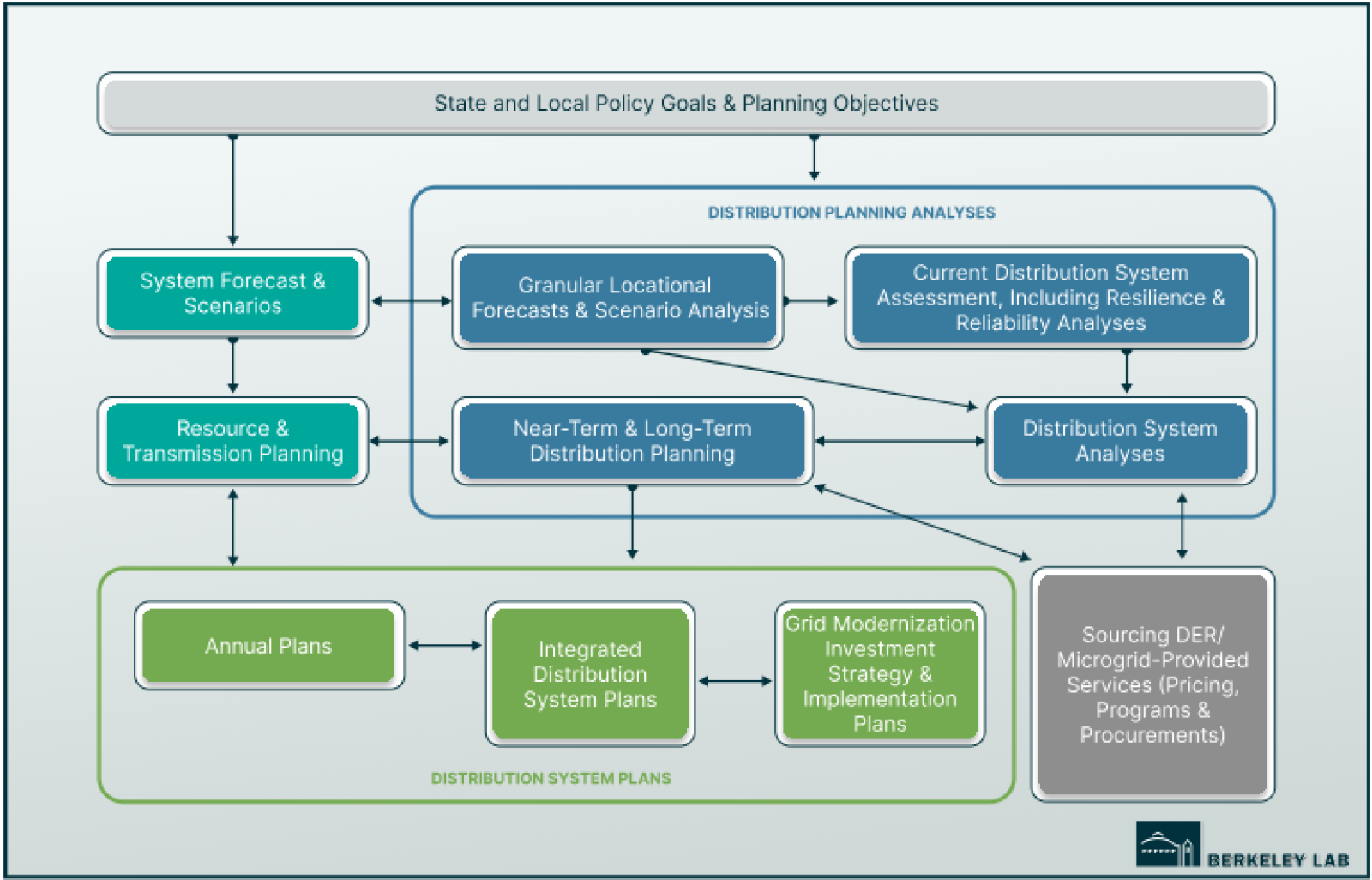Click the Berkeley Lab building logo icon
The image size is (1372, 880).
[x=1167, y=845]
